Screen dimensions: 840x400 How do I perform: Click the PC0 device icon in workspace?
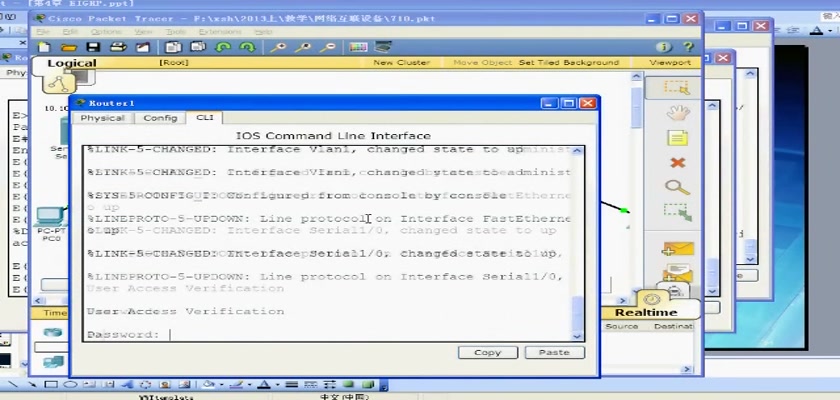click(x=50, y=216)
